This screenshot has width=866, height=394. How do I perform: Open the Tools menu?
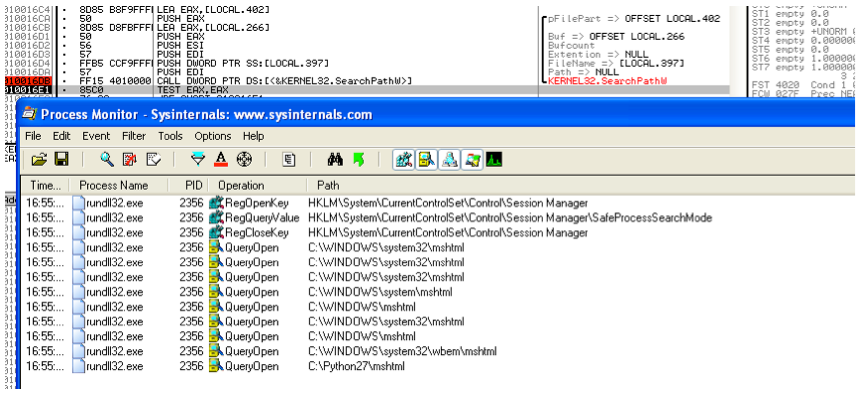[x=170, y=136]
